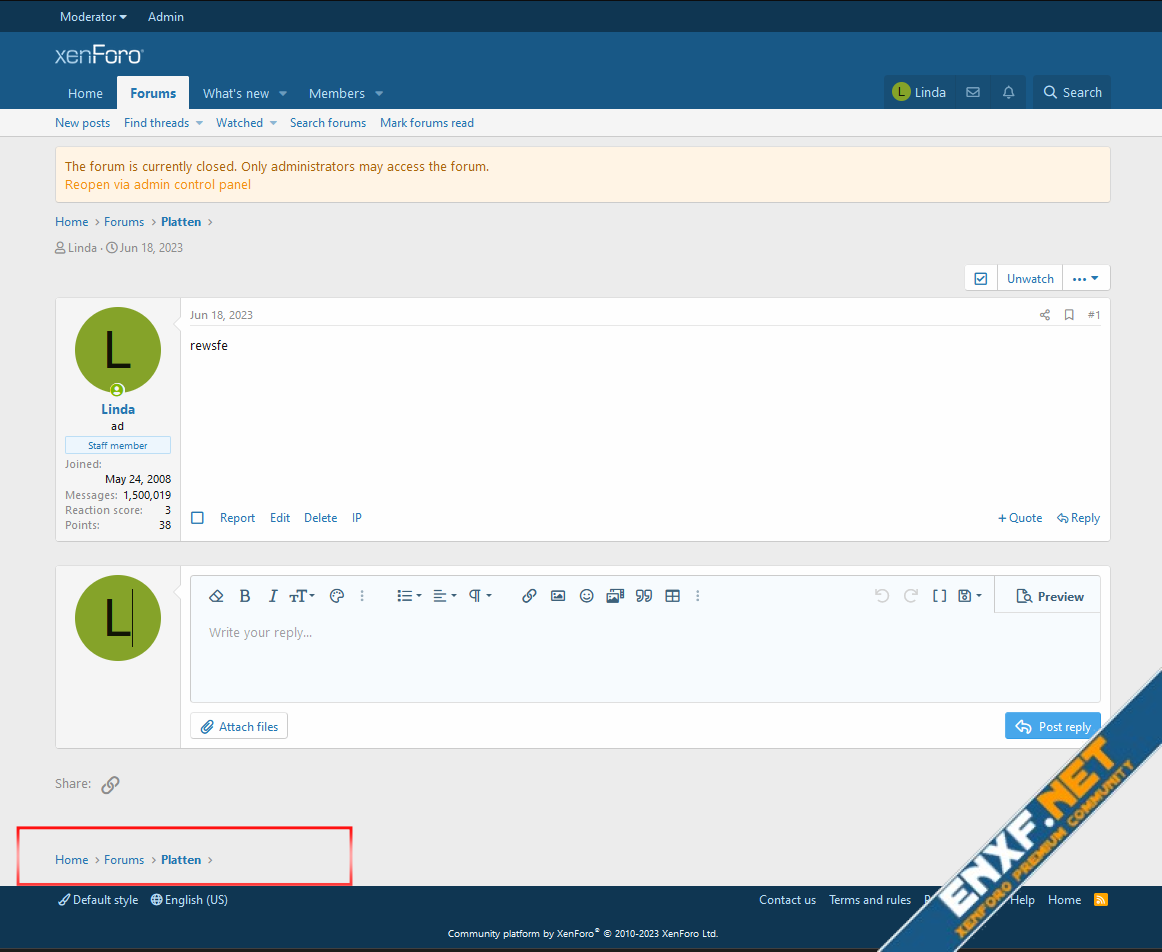
Task: Toggle BB code mode brackets button
Action: click(939, 596)
